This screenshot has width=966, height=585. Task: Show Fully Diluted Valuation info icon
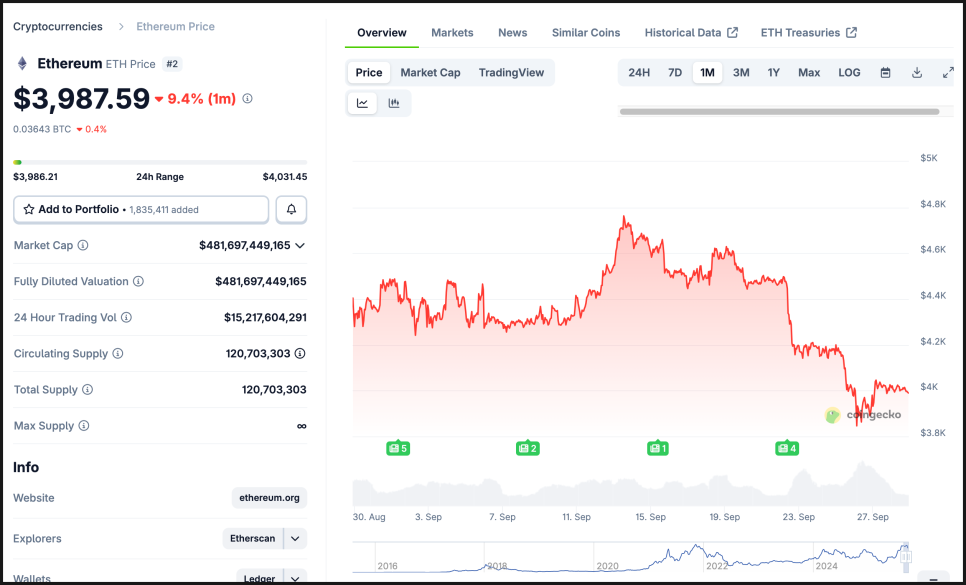pyautogui.click(x=139, y=281)
